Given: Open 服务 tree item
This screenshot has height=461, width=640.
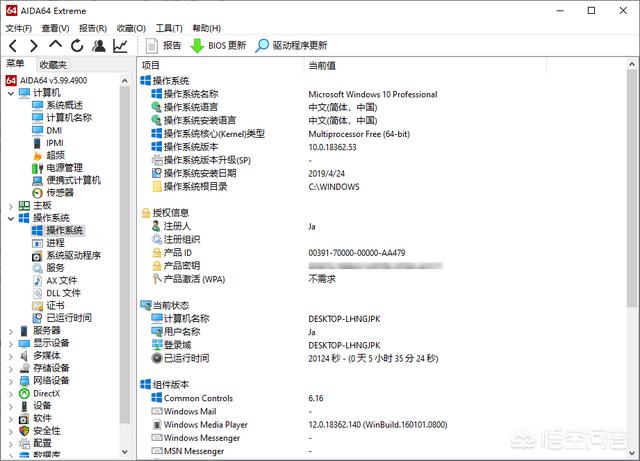Looking at the screenshot, I should coord(48,268).
